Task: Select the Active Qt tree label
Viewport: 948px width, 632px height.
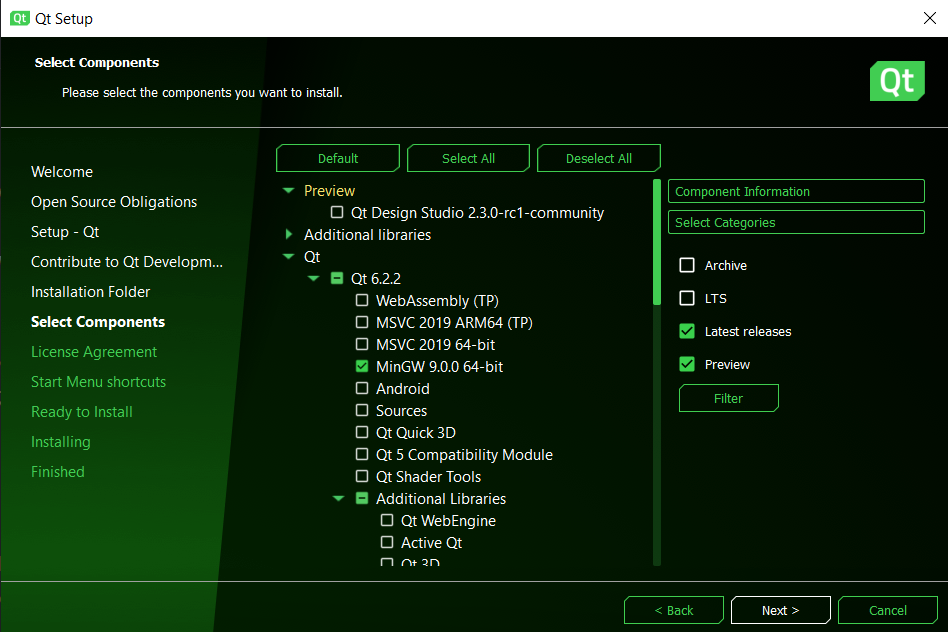Action: pyautogui.click(x=431, y=543)
